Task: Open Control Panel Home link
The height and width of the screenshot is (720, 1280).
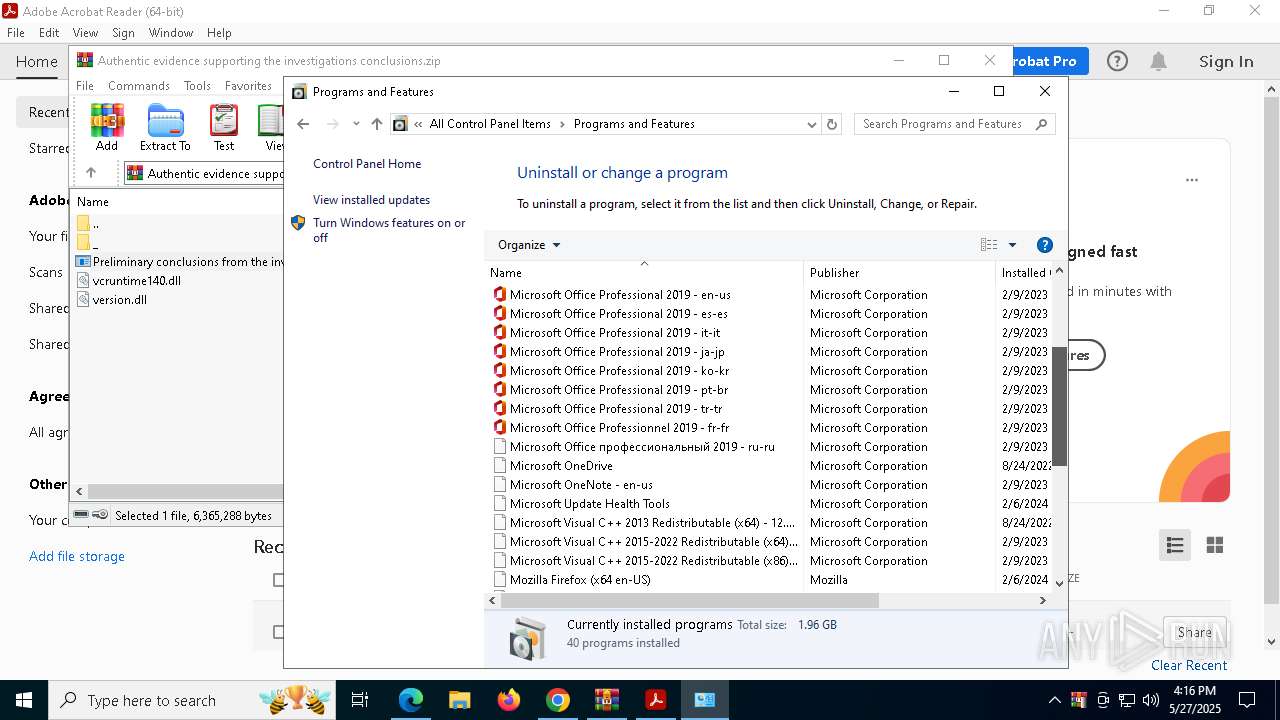Action: pos(367,164)
